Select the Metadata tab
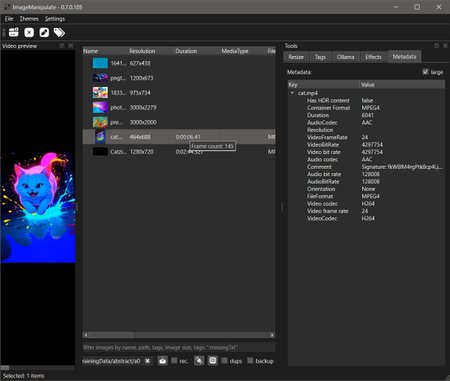 (404, 57)
